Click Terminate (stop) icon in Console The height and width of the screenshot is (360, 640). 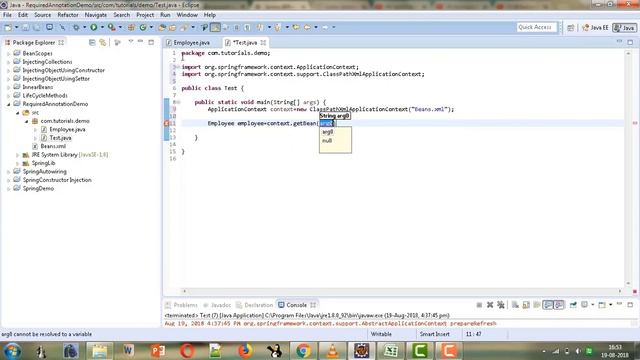pyautogui.click(x=479, y=305)
